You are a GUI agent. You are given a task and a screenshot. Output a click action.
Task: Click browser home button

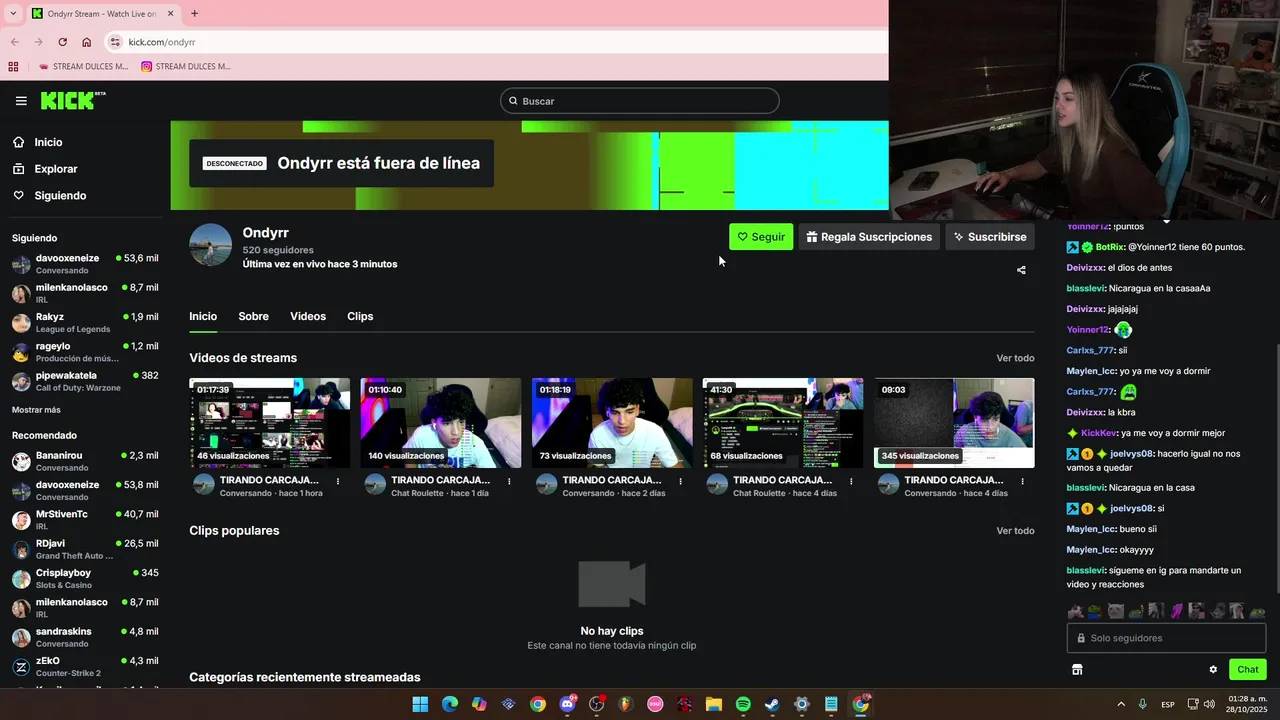(87, 42)
